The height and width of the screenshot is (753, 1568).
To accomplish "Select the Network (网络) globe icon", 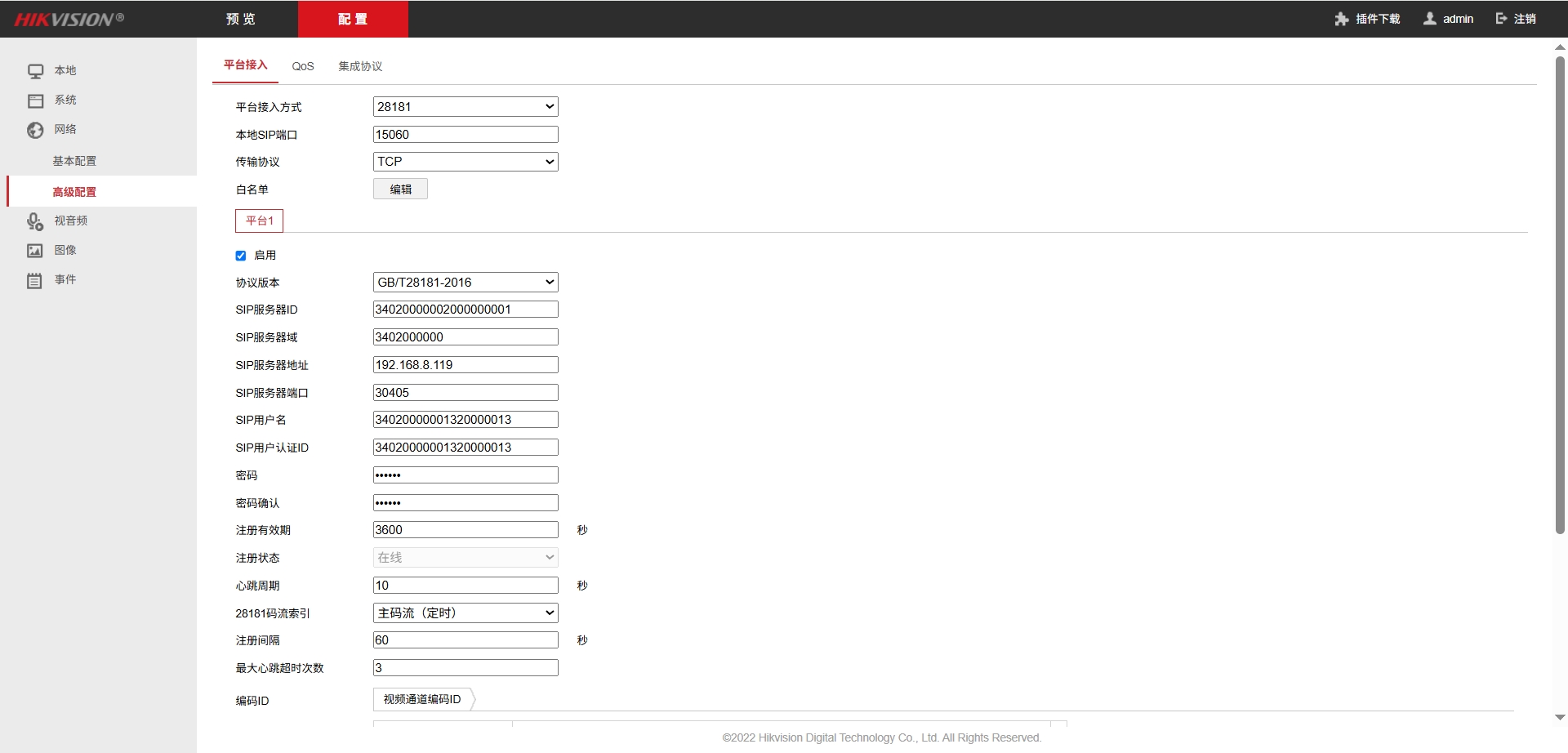I will coord(35,130).
